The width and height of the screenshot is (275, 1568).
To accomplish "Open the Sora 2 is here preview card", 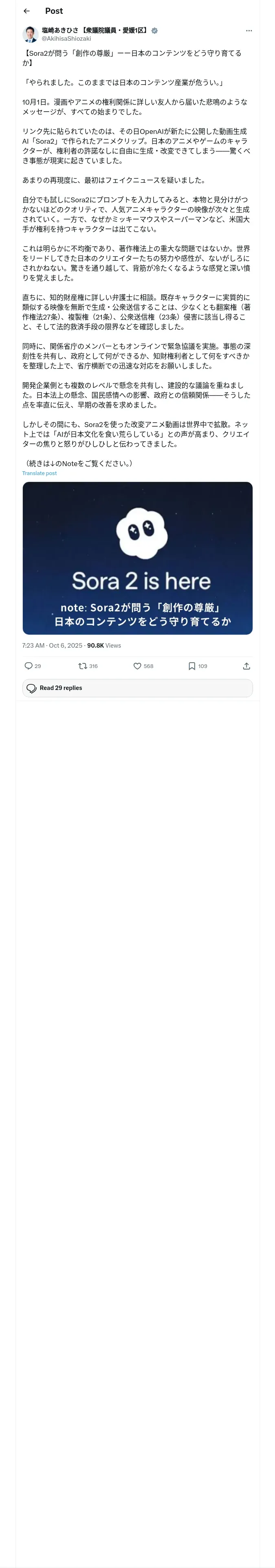I will tap(137, 558).
